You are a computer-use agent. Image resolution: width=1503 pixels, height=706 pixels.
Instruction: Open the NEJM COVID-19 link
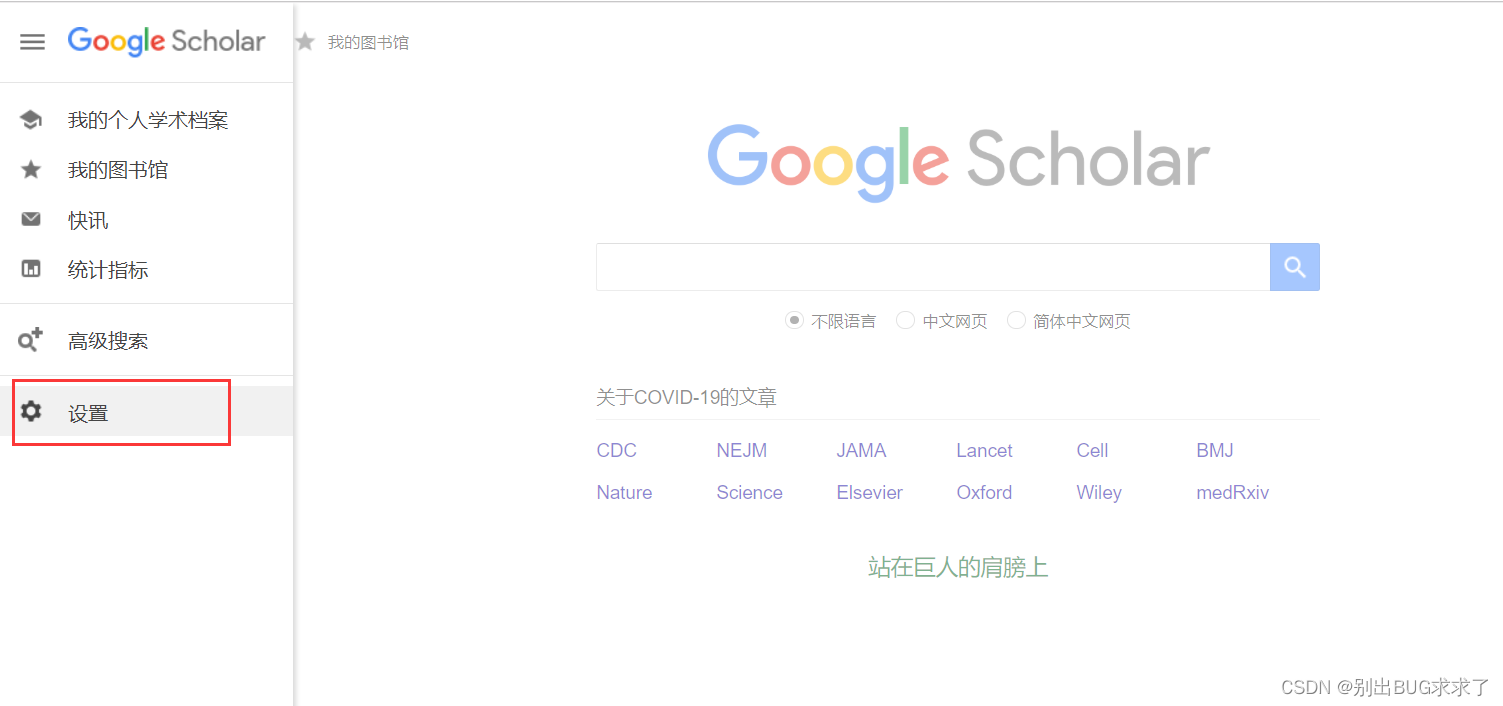(742, 451)
